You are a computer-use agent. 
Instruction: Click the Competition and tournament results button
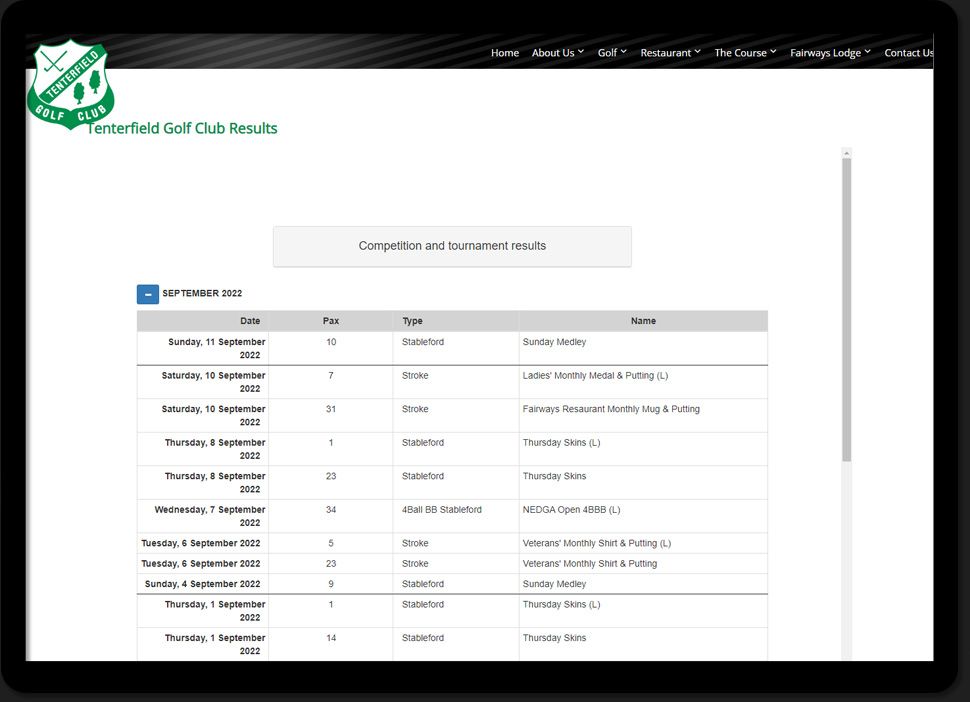pyautogui.click(x=452, y=246)
